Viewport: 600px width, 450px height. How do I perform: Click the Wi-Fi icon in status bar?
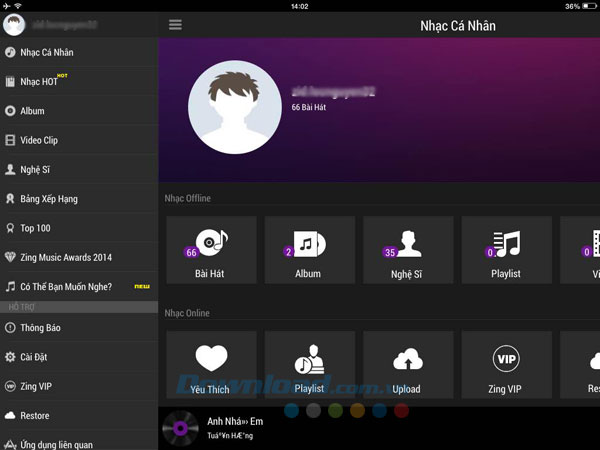(18, 6)
